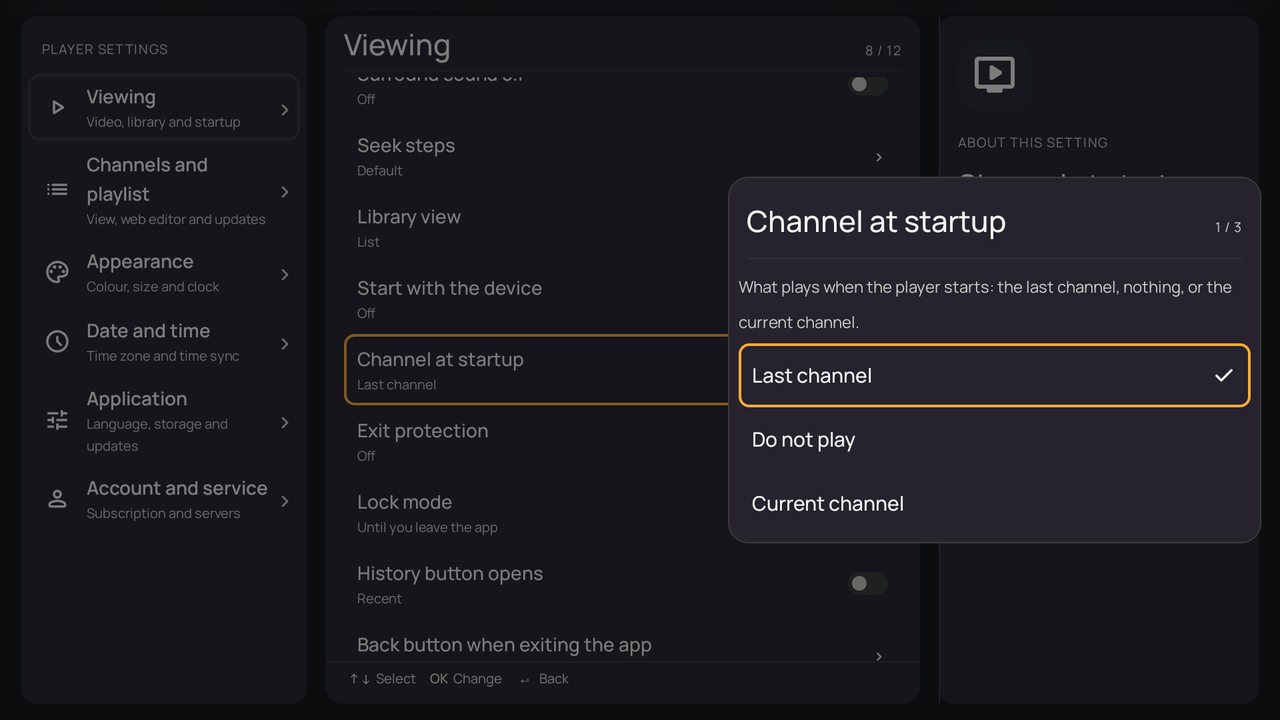Screen dimensions: 1280x720
Task: Open the Exit protection setting
Action: tap(622, 442)
